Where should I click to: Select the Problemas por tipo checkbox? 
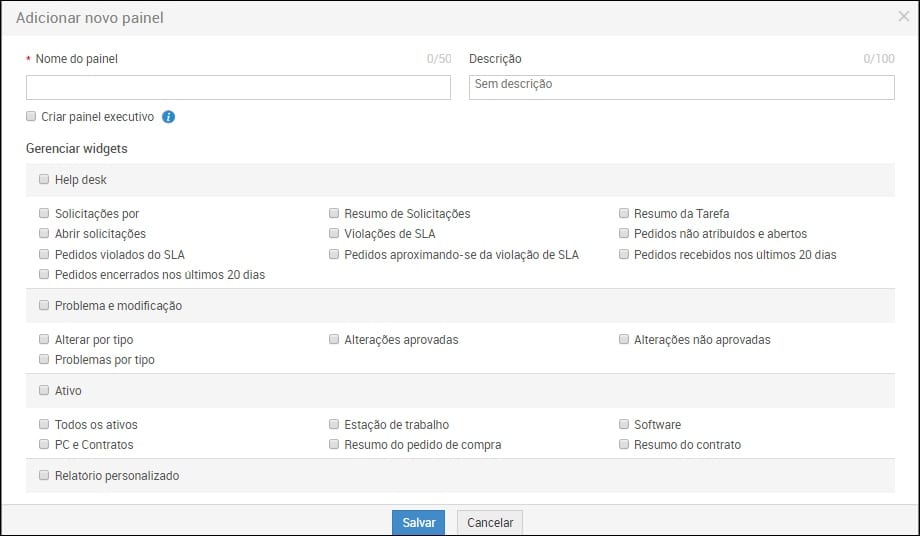point(44,359)
